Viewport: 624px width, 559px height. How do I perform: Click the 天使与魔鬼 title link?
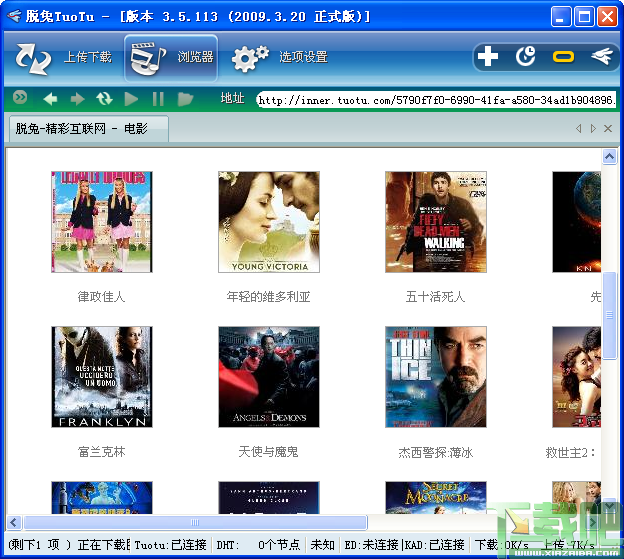pos(269,452)
